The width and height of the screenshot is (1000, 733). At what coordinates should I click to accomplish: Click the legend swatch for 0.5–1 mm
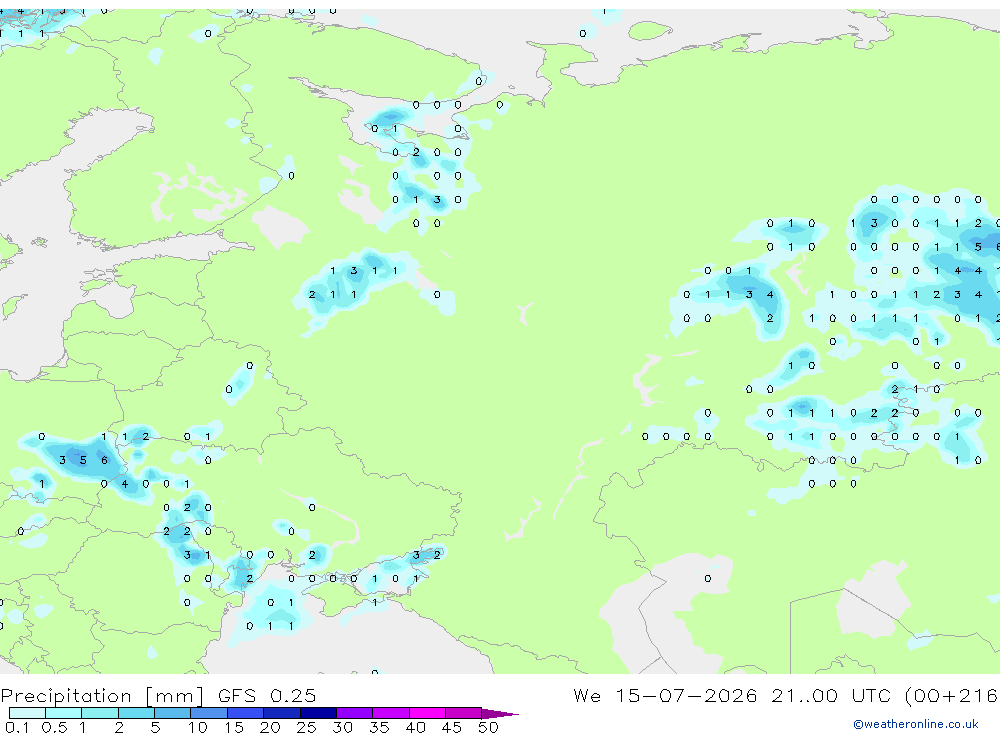tap(64, 713)
